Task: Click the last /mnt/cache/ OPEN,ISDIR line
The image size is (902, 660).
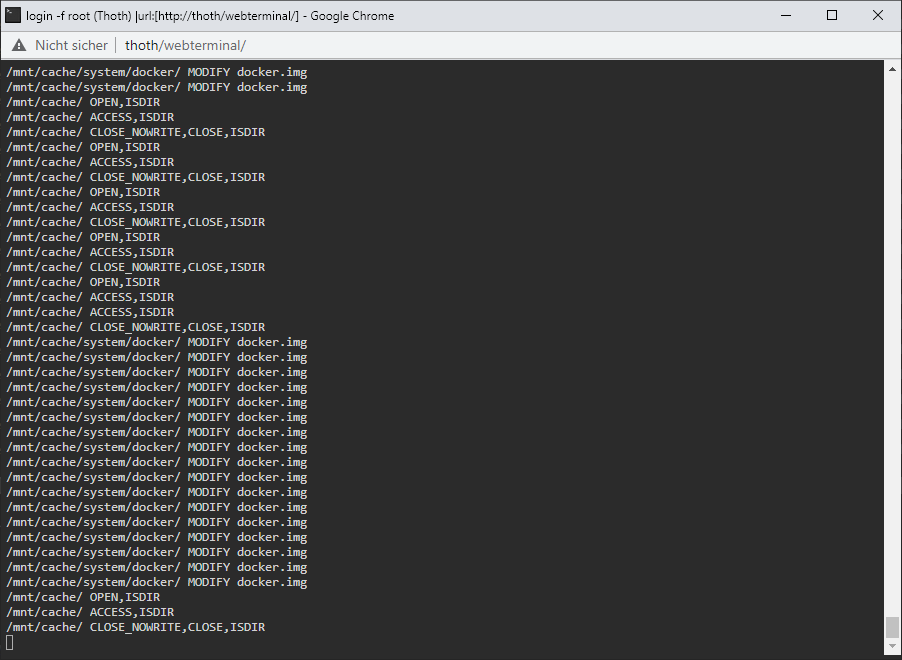Action: click(83, 597)
